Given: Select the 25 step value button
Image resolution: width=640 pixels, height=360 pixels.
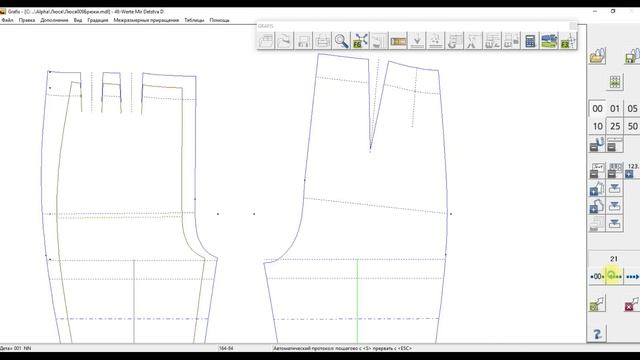Looking at the screenshot, I should (615, 126).
